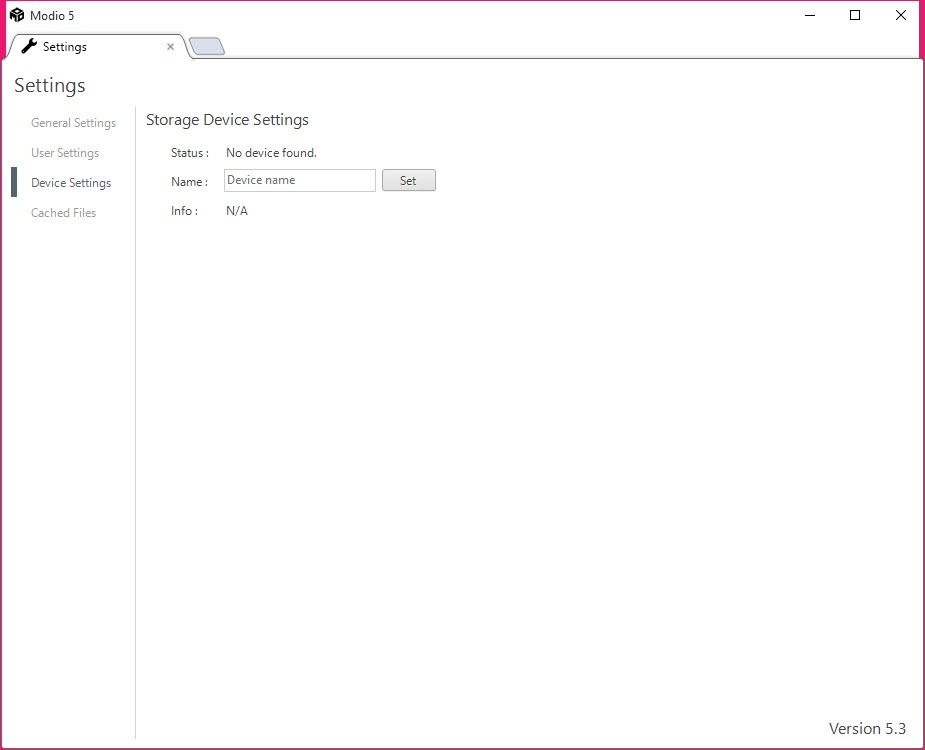Minimize the Modio 5 window
Image resolution: width=925 pixels, height=750 pixels.
(810, 15)
